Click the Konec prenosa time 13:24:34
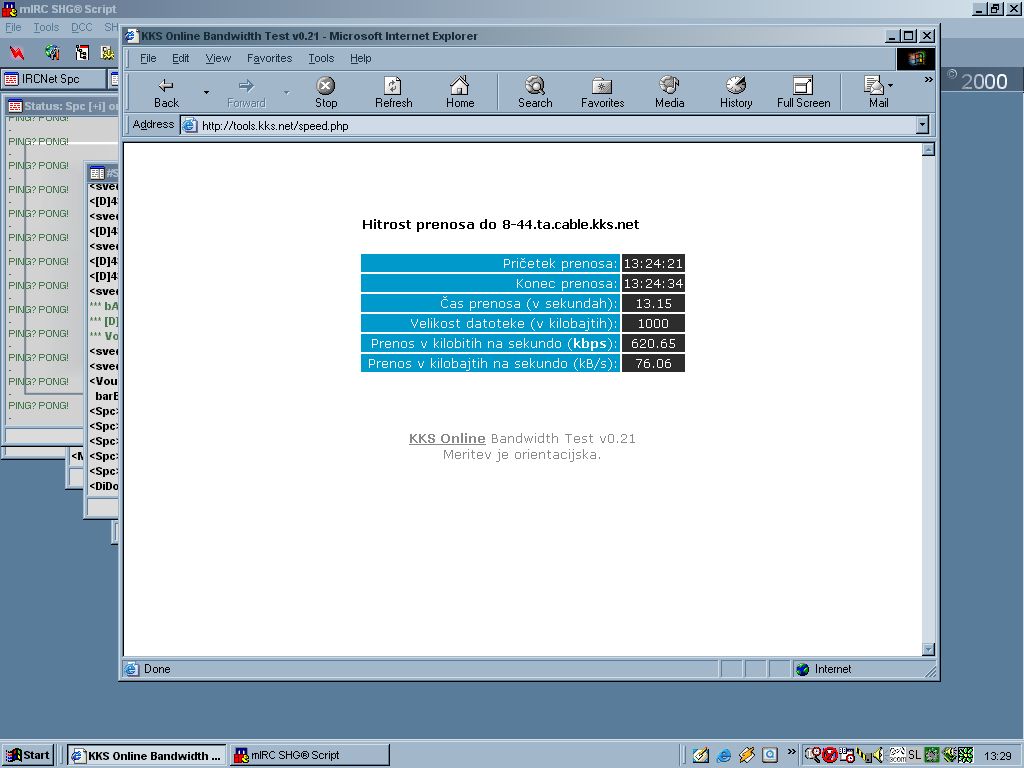Screen dimensions: 1024x768 tap(653, 283)
